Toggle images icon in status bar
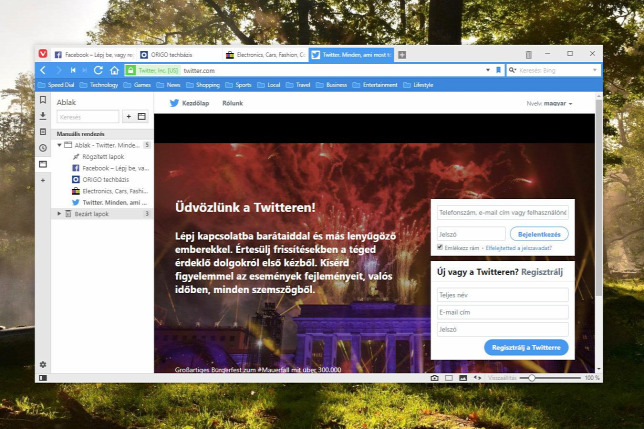 pyautogui.click(x=463, y=378)
